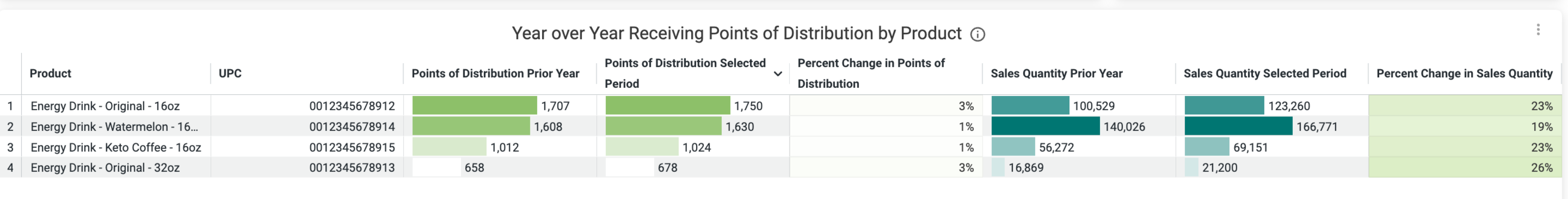Image resolution: width=1568 pixels, height=199 pixels.
Task: Sort by the Product column header
Action: [x=51, y=73]
